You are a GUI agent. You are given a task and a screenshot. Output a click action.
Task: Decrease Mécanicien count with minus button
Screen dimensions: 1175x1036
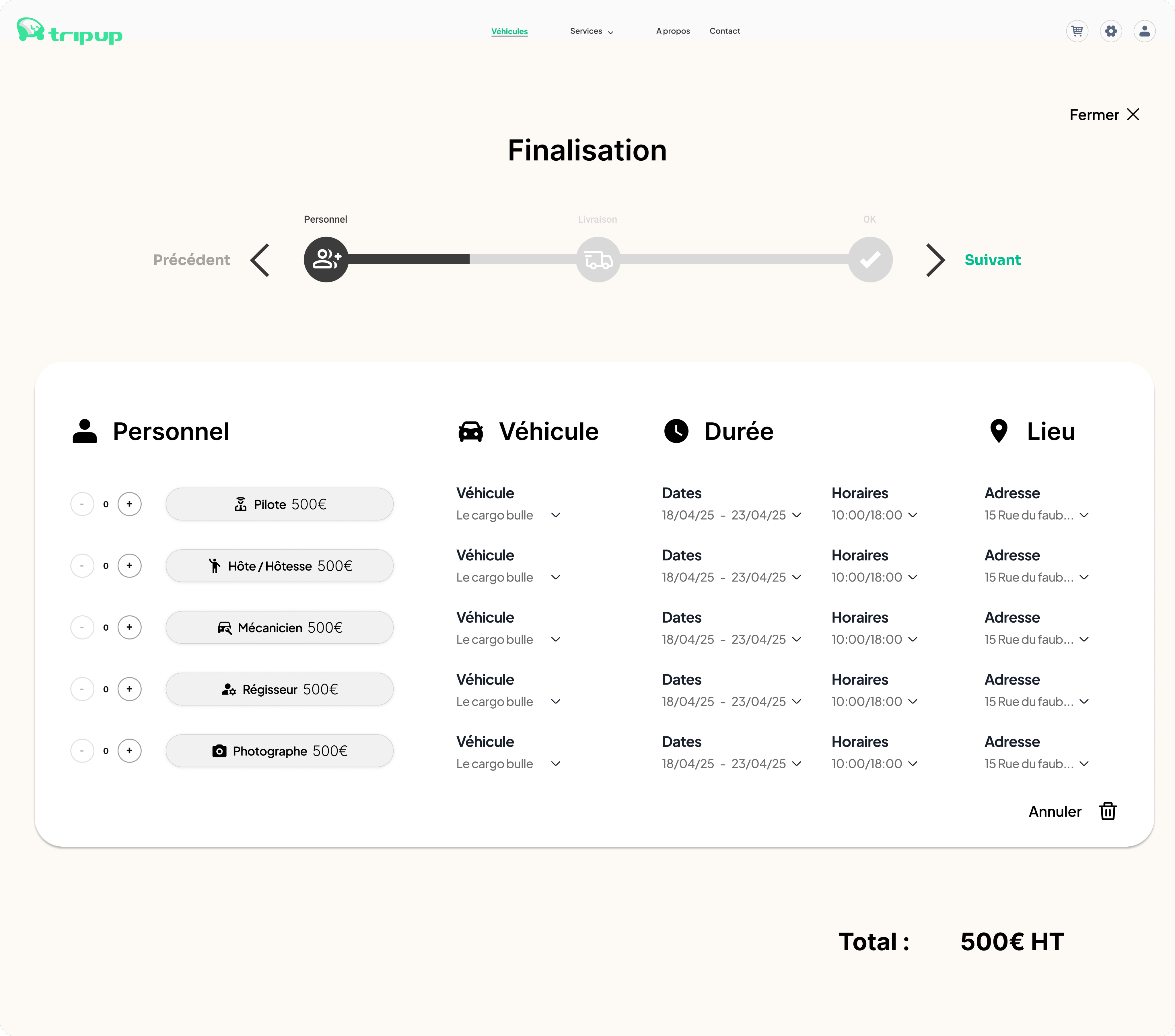coord(82,627)
